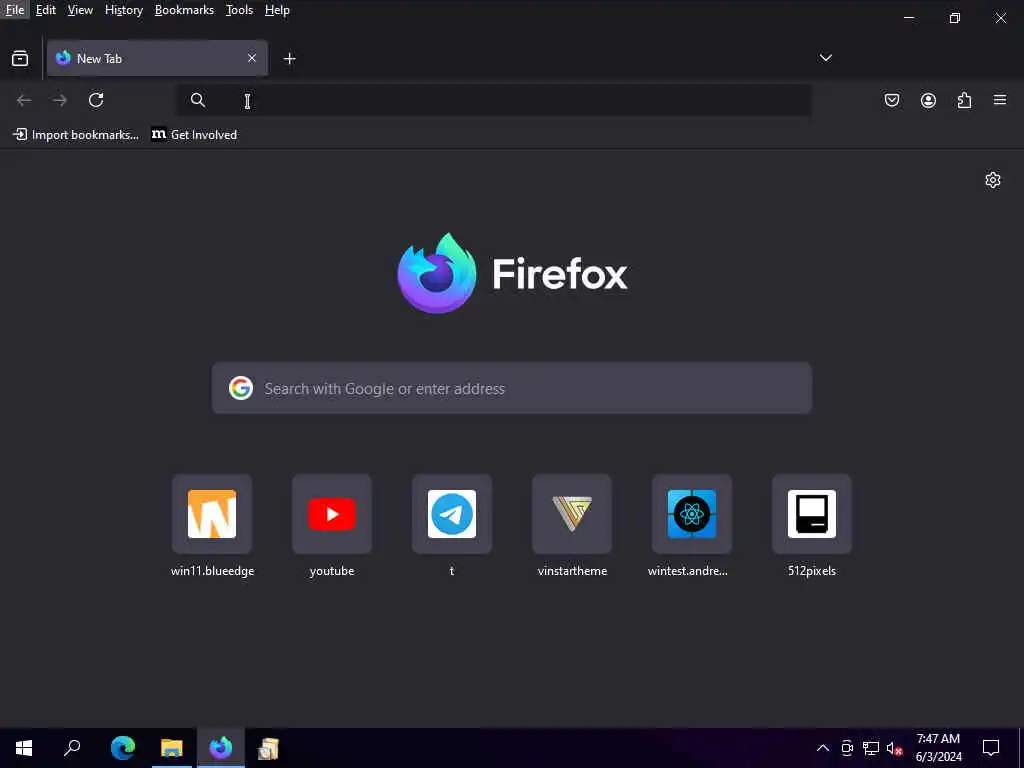Screen dimensions: 1024x768
Task: Open the Extensions puzzle icon
Action: click(965, 100)
